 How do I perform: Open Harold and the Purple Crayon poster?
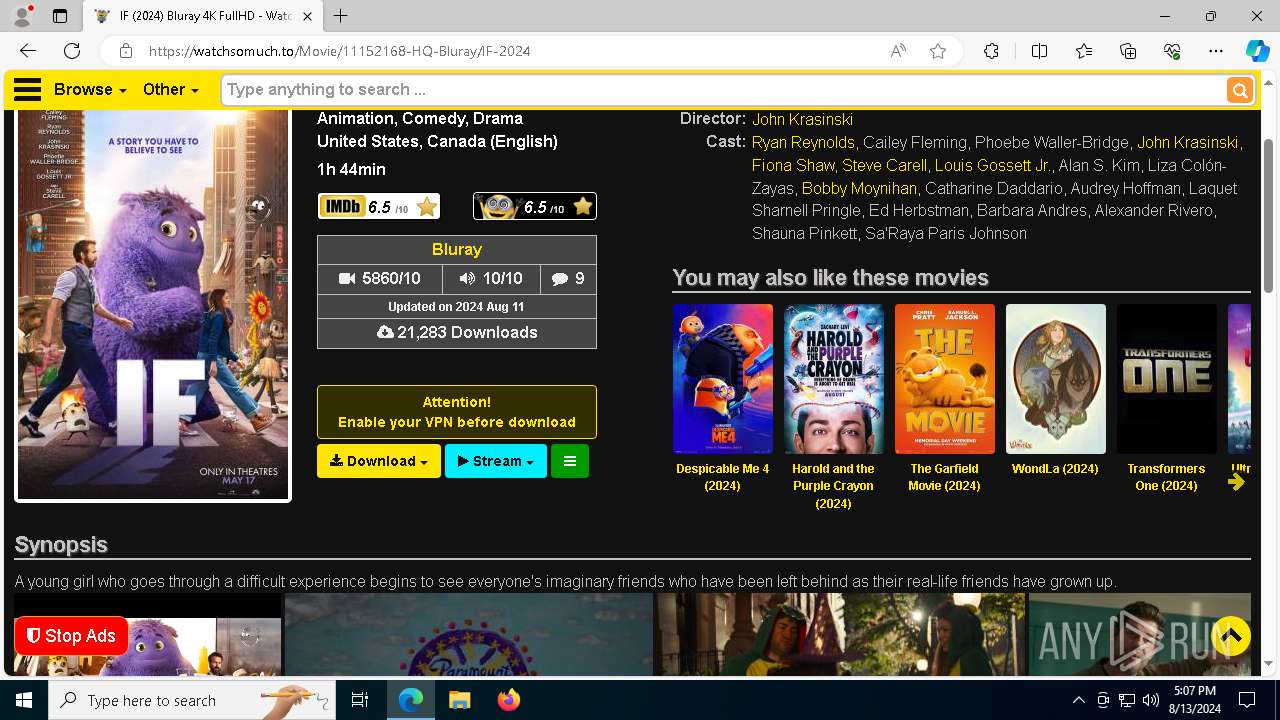click(834, 379)
